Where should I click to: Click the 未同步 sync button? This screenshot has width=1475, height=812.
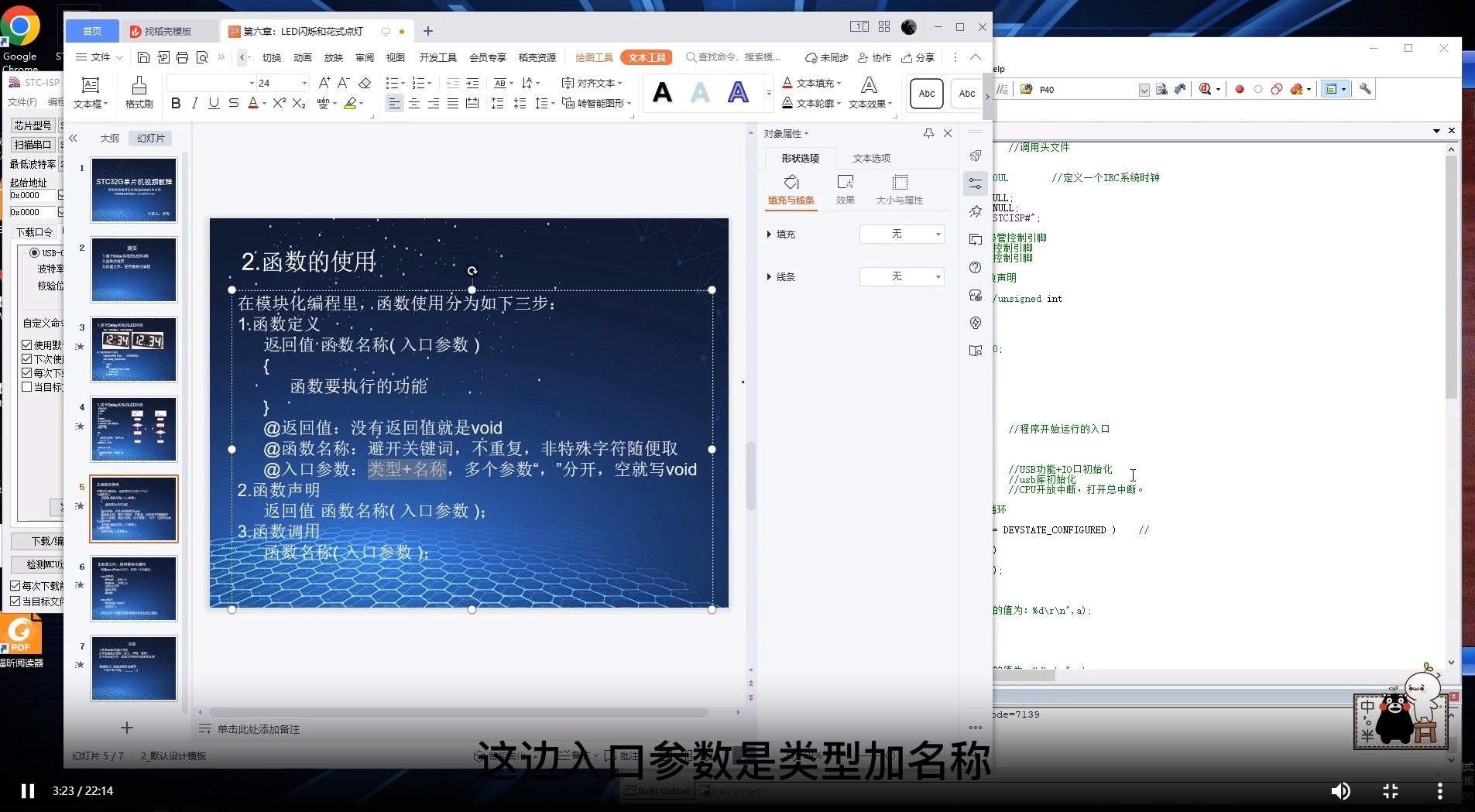tap(827, 57)
